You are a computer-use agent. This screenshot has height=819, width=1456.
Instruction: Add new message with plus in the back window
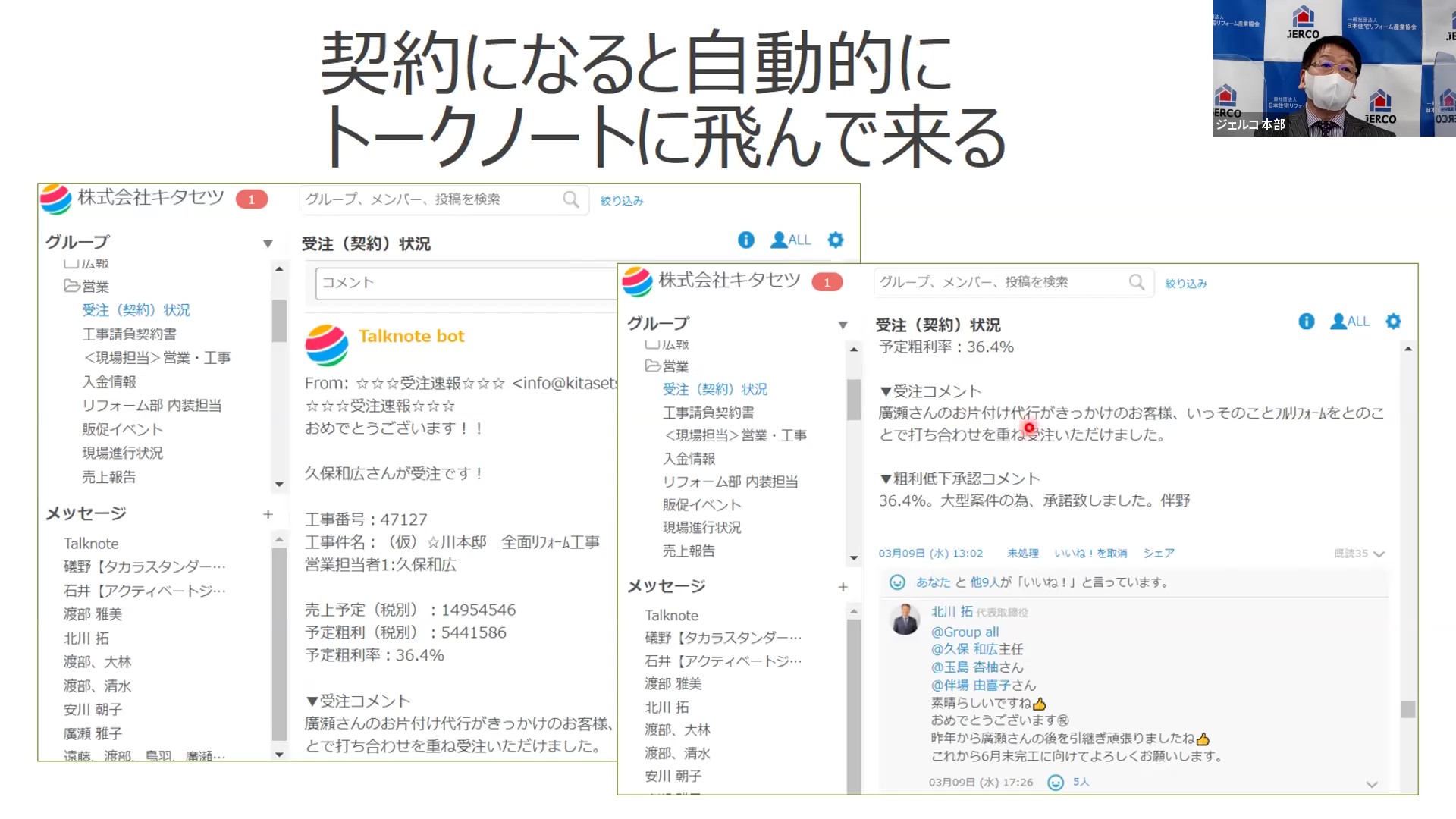[268, 514]
